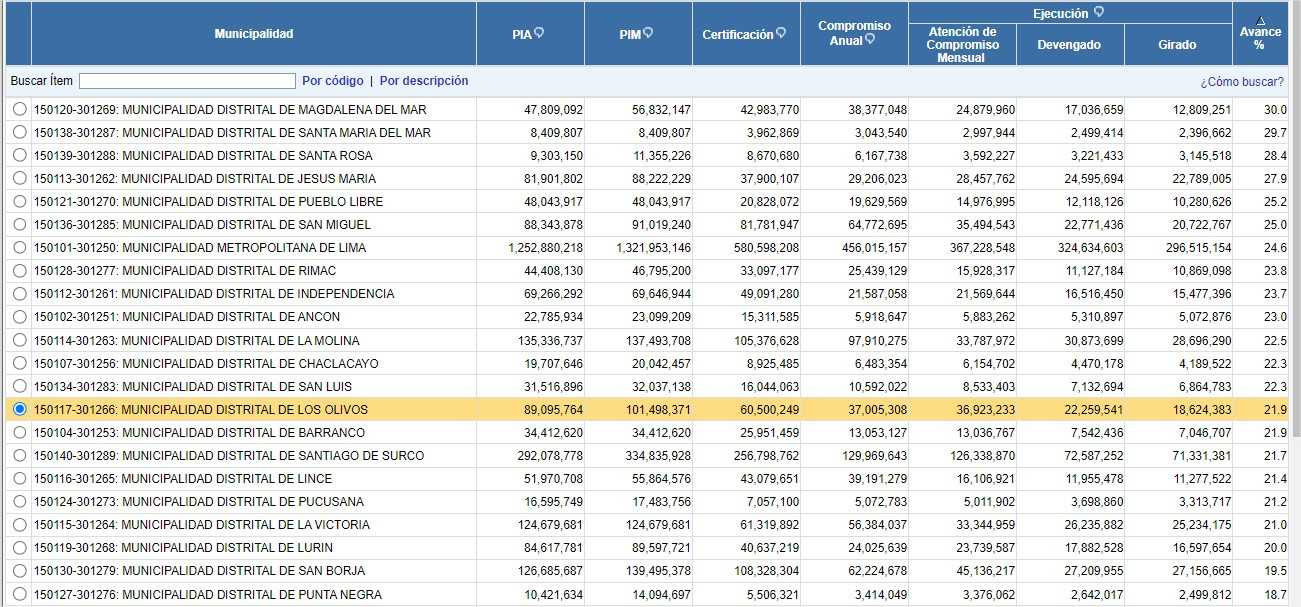
Task: Click the Atención de Compromiso Mensual header
Action: pos(962,45)
